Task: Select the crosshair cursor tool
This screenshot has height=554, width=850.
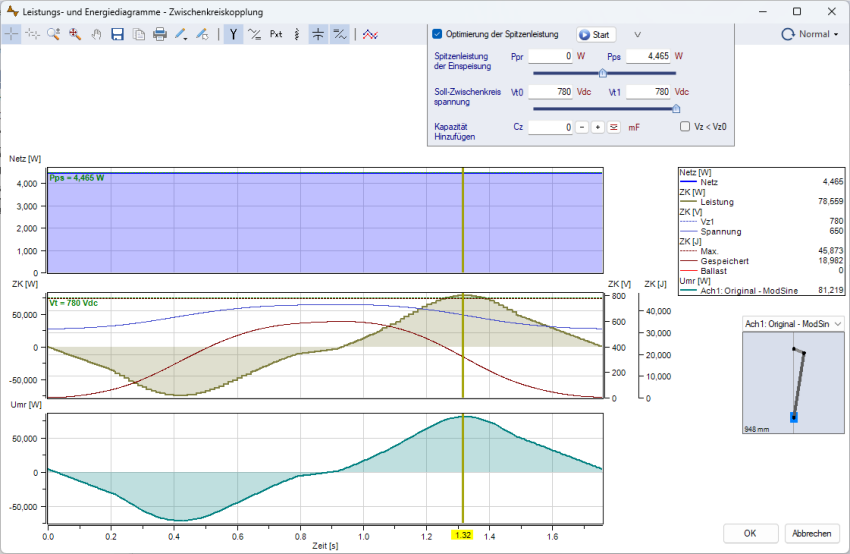Action: [11, 34]
